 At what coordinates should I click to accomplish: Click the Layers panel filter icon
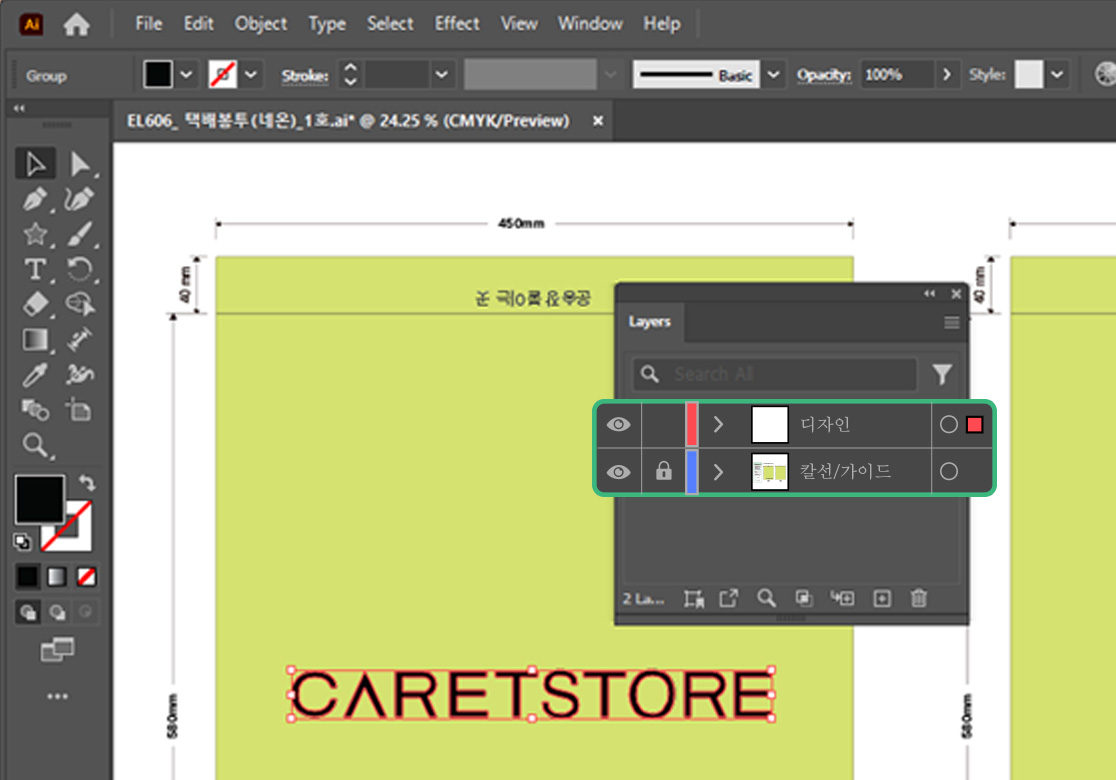coord(942,374)
